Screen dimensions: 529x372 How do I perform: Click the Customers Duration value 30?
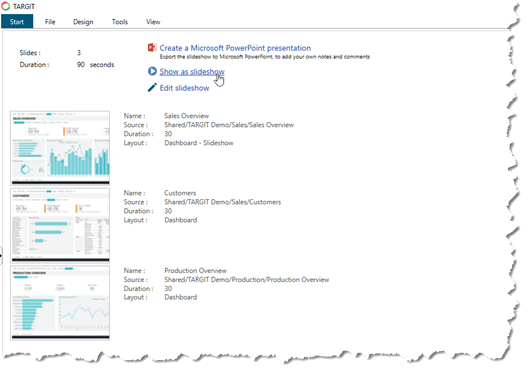coord(168,211)
